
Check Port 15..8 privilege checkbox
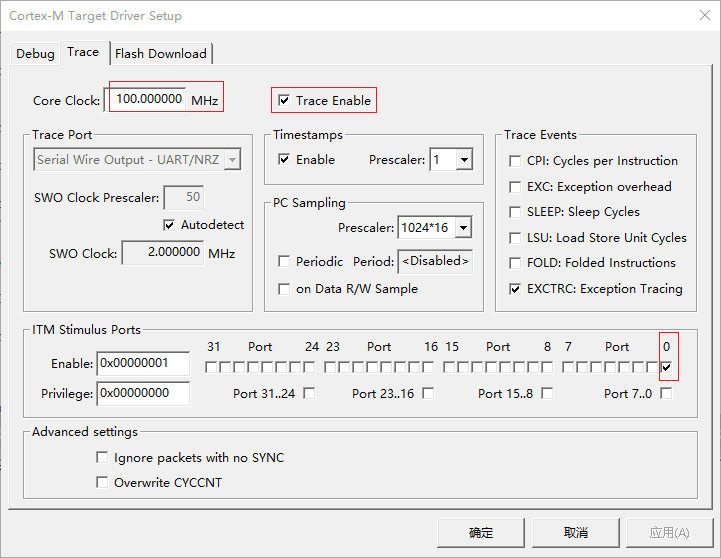point(547,393)
